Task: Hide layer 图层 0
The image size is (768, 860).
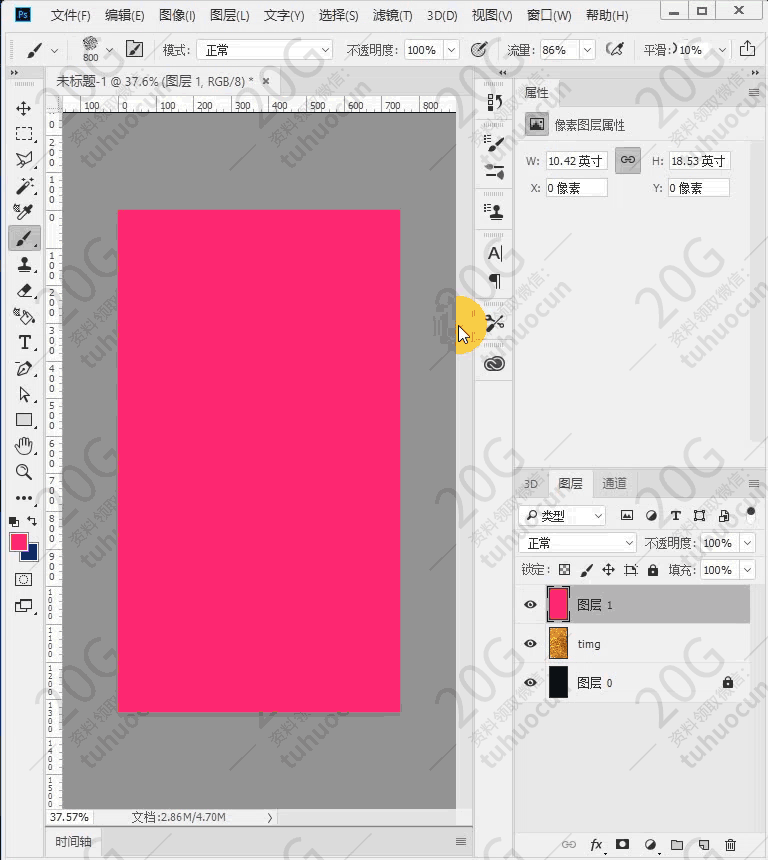Action: pyautogui.click(x=530, y=682)
